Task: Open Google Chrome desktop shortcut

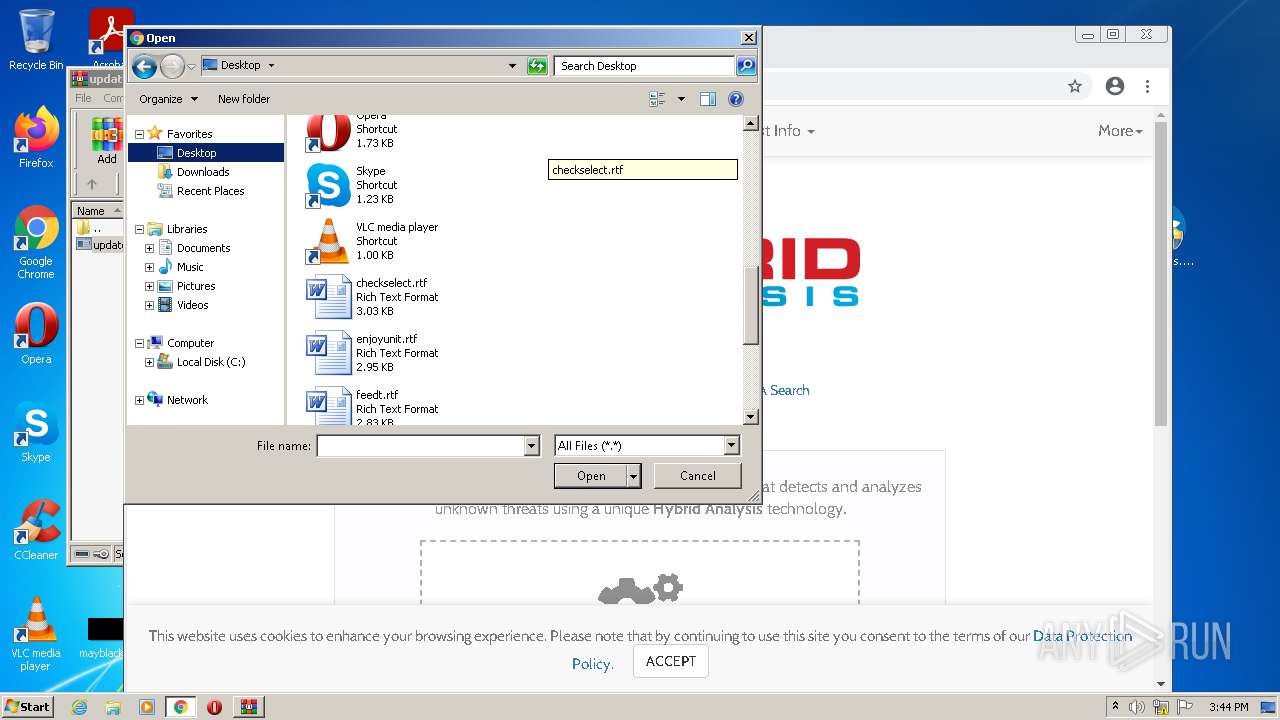Action: [x=36, y=243]
